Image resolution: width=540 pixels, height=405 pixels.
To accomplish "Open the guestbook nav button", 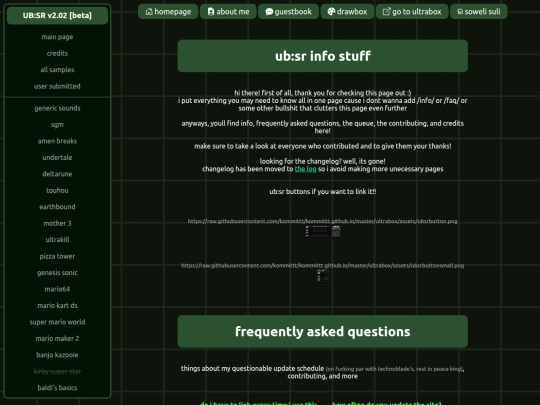I will [x=289, y=12].
